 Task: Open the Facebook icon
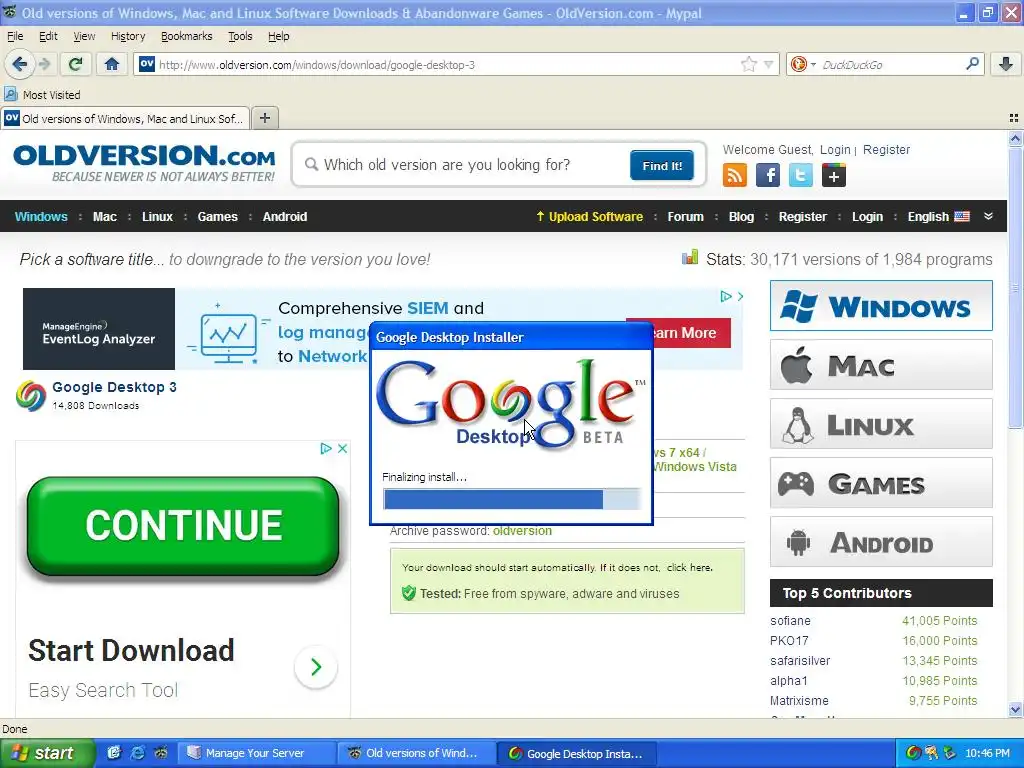[x=768, y=175]
